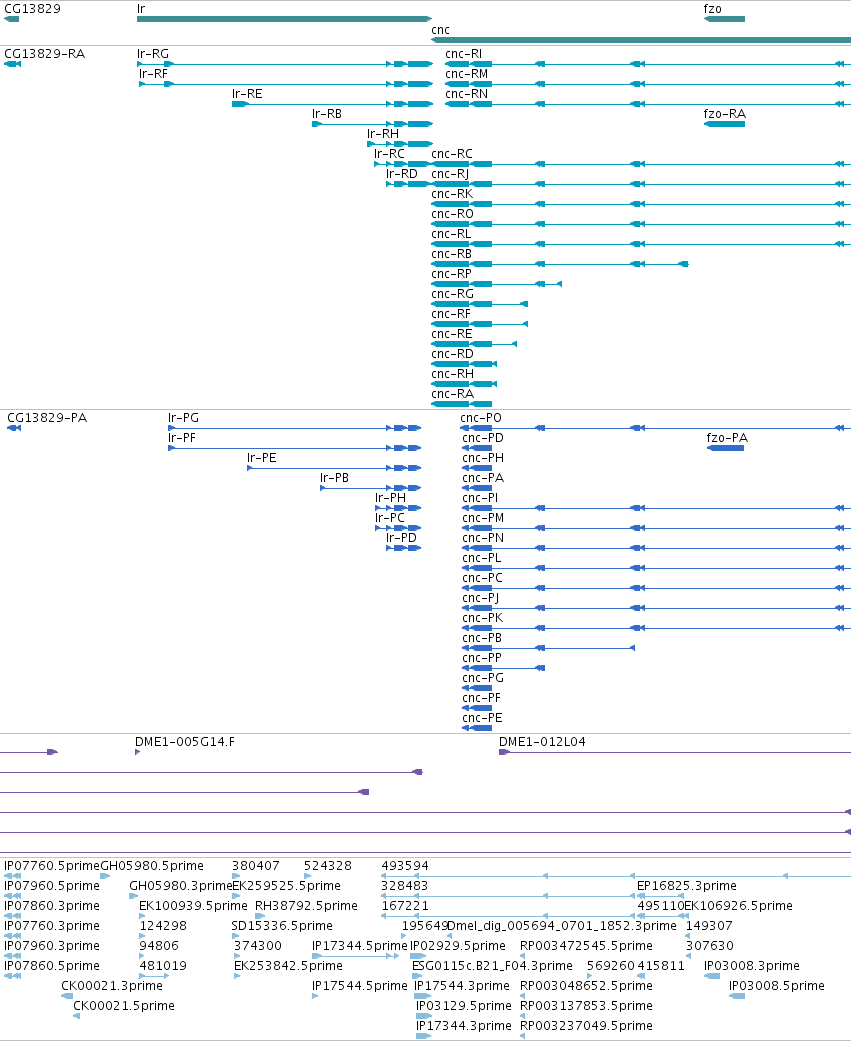Click protein lr-PF label
This screenshot has height=1041, width=851.
[182, 438]
